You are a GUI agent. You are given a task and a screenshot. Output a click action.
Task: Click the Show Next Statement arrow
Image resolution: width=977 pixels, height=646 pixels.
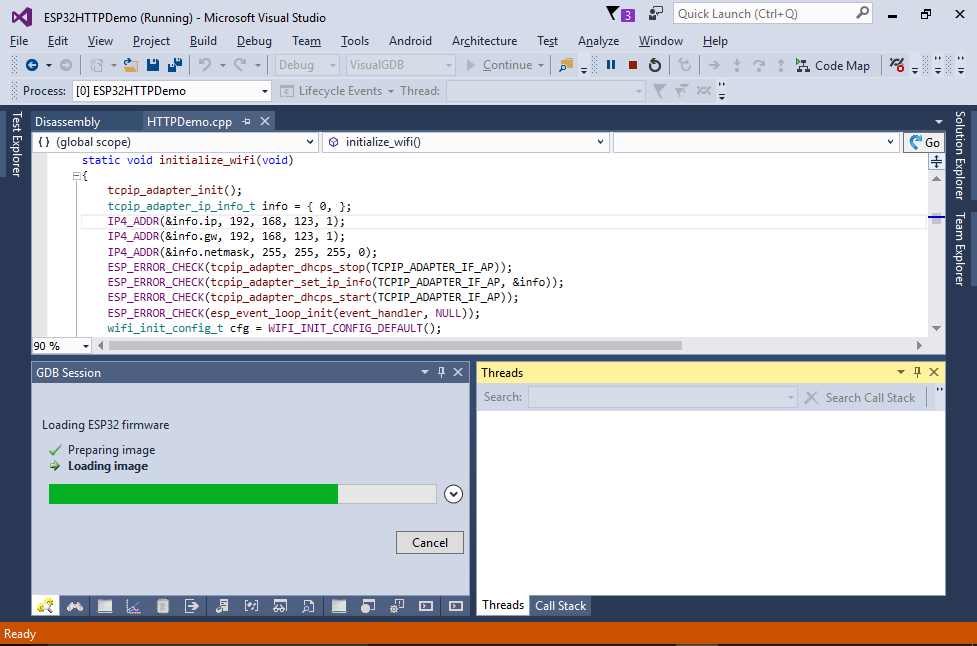714,65
